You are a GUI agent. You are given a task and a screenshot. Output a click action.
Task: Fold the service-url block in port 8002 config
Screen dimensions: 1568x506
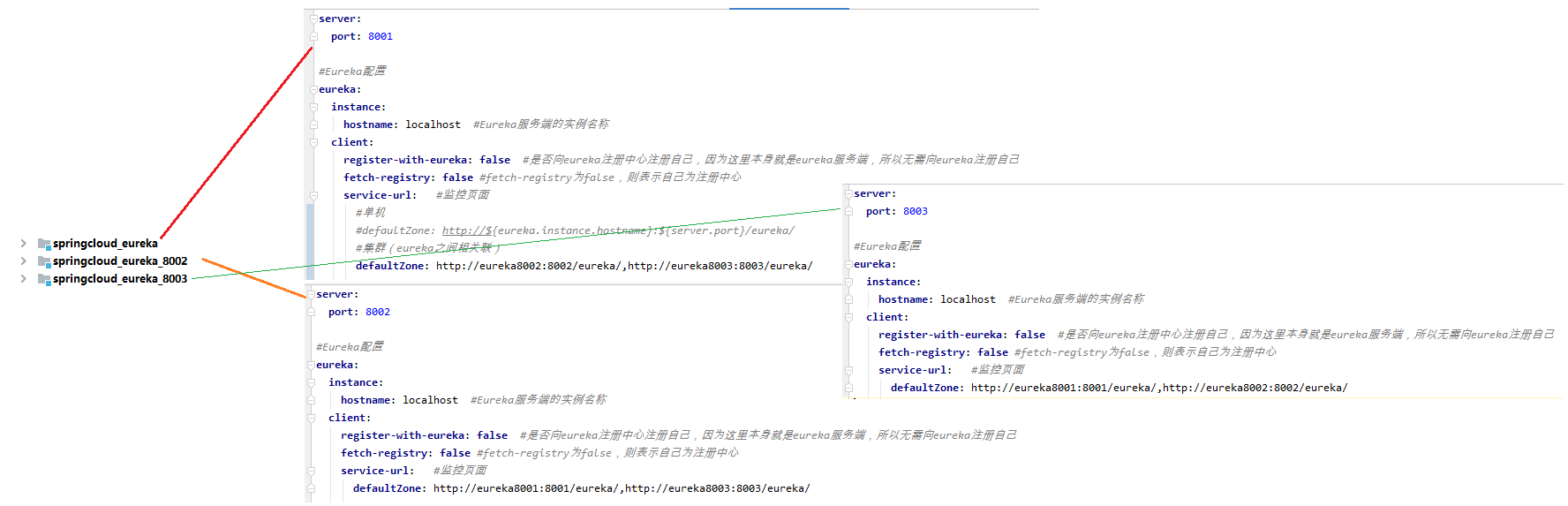coord(311,471)
